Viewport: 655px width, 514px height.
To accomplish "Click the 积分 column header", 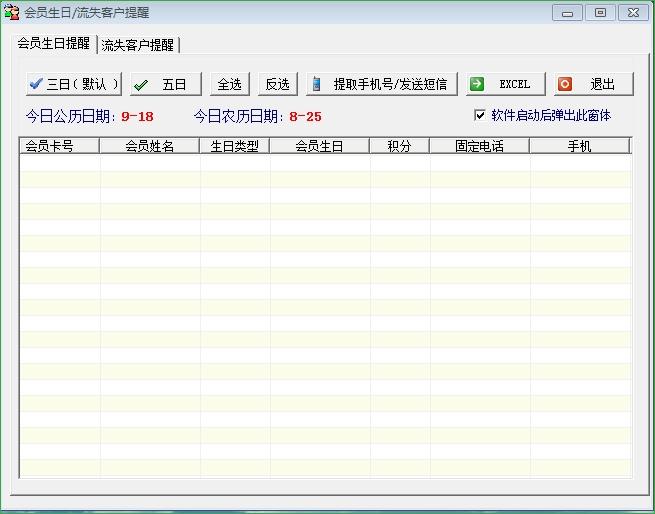I will [x=399, y=146].
